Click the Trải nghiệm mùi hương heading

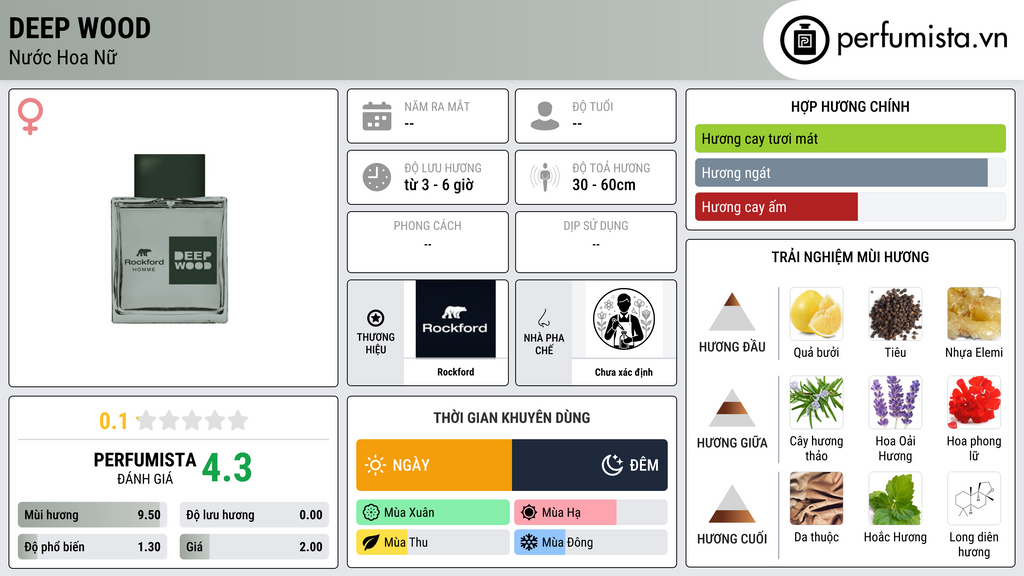click(850, 257)
